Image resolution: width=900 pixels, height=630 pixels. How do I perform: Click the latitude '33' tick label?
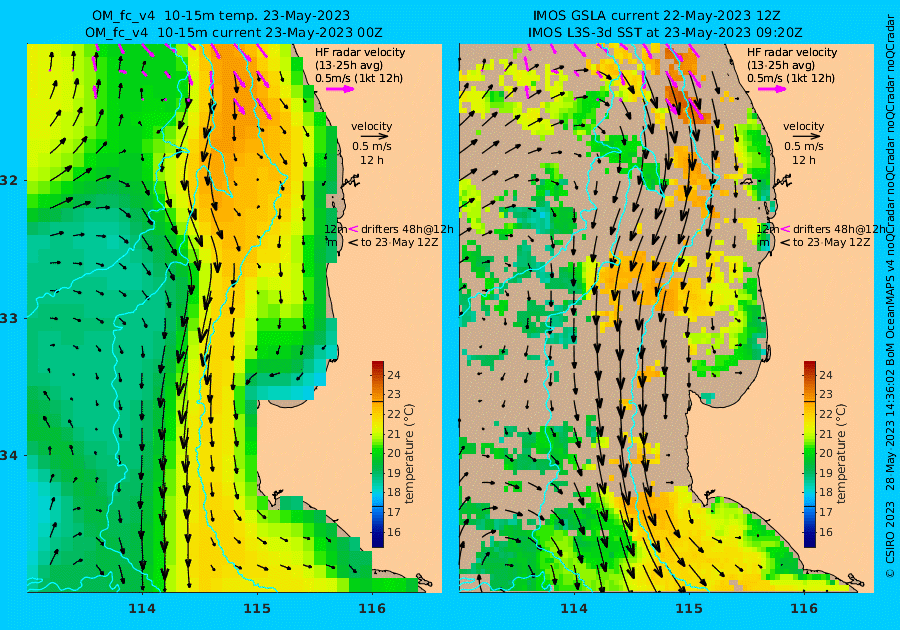coord(9,318)
